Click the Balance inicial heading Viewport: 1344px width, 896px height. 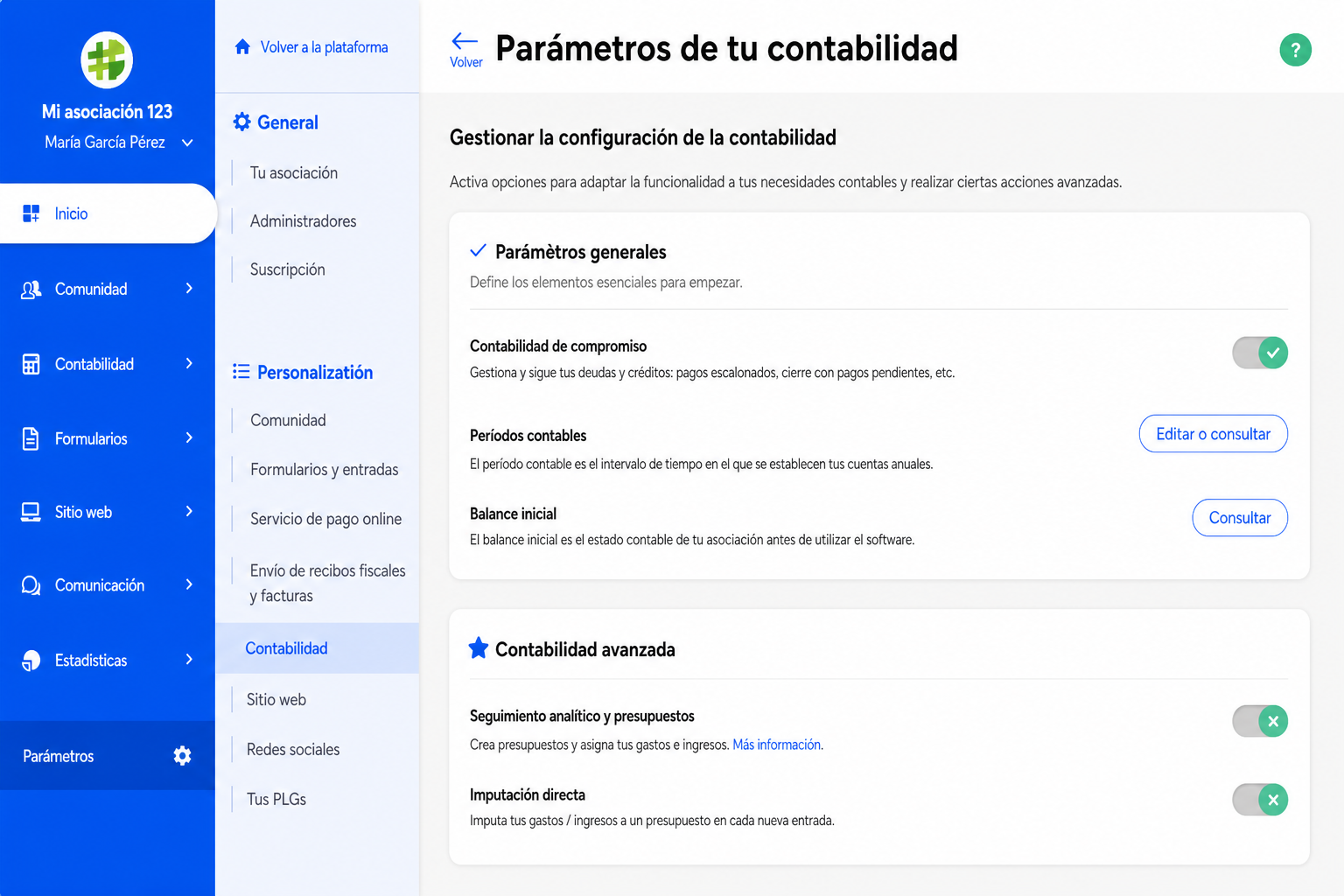click(x=513, y=514)
